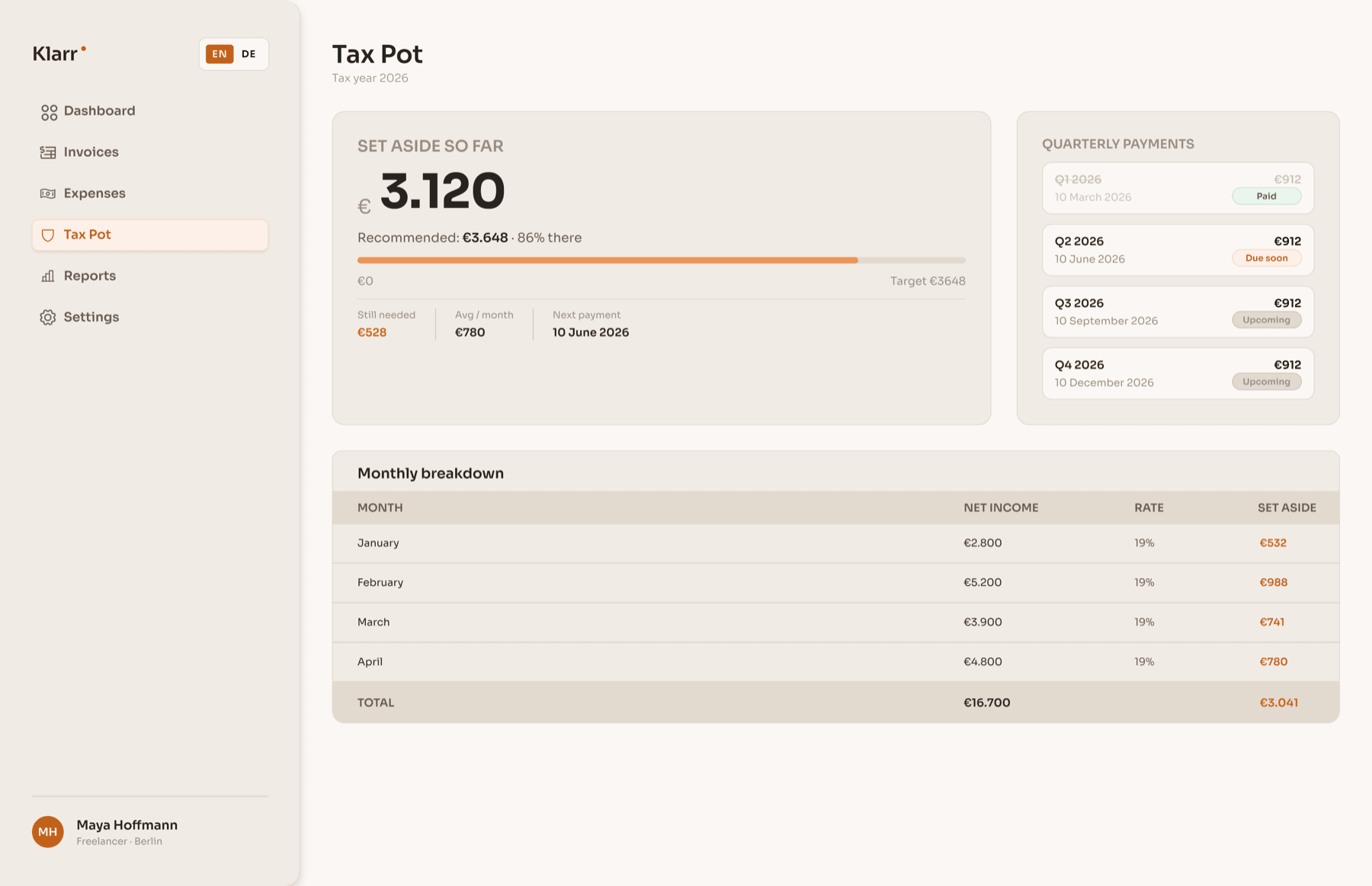Click January's 19% rate cell
The width and height of the screenshot is (1372, 886).
[1144, 542]
